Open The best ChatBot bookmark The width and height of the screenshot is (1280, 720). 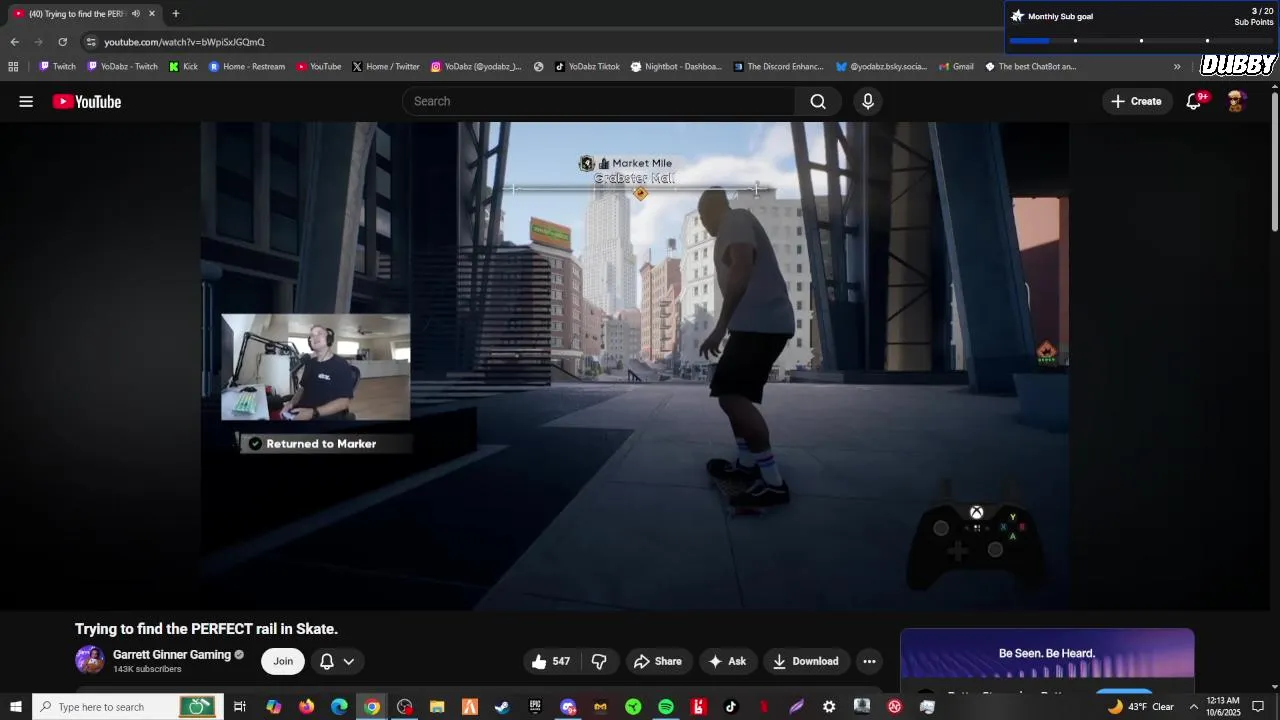click(x=1030, y=67)
